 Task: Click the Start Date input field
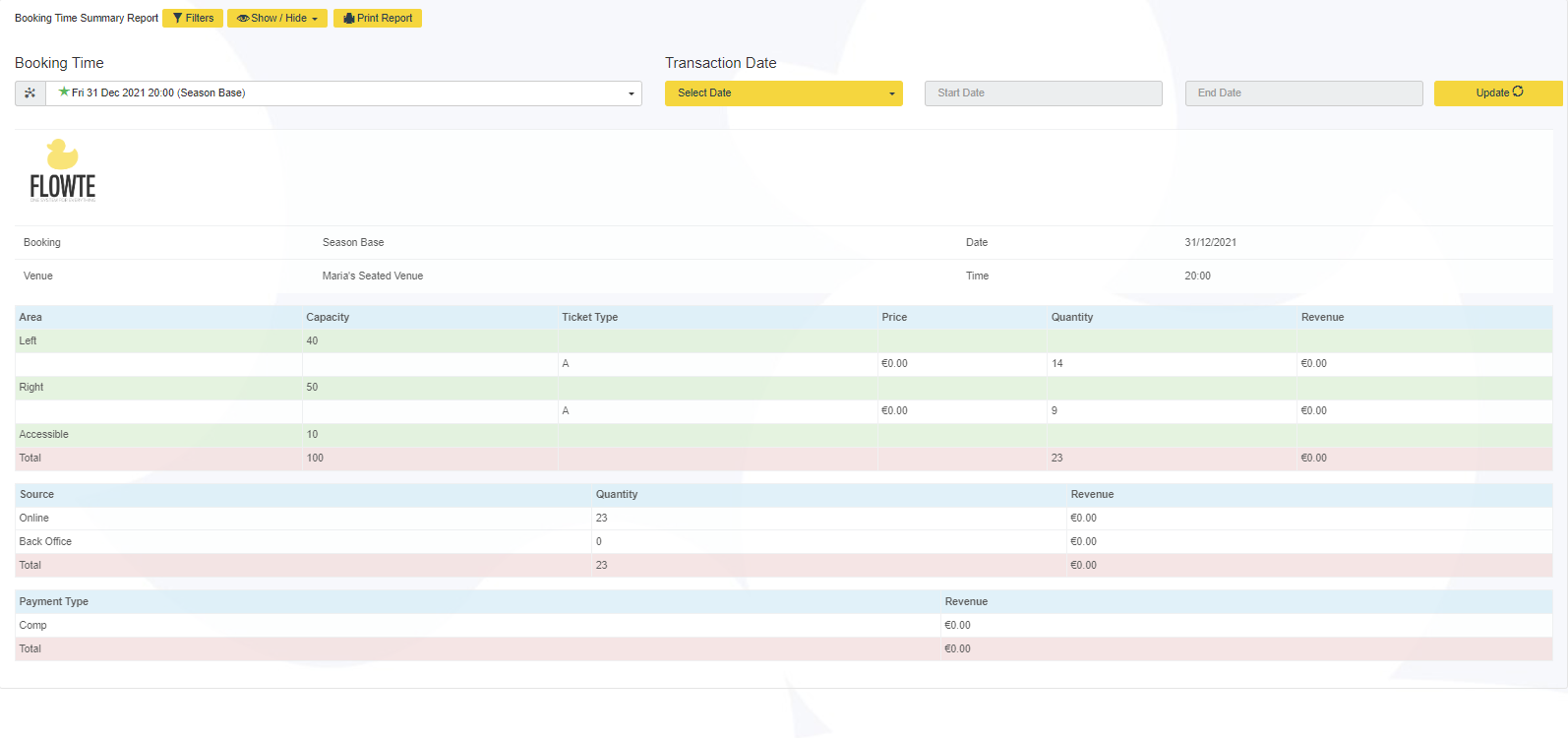coord(1044,93)
